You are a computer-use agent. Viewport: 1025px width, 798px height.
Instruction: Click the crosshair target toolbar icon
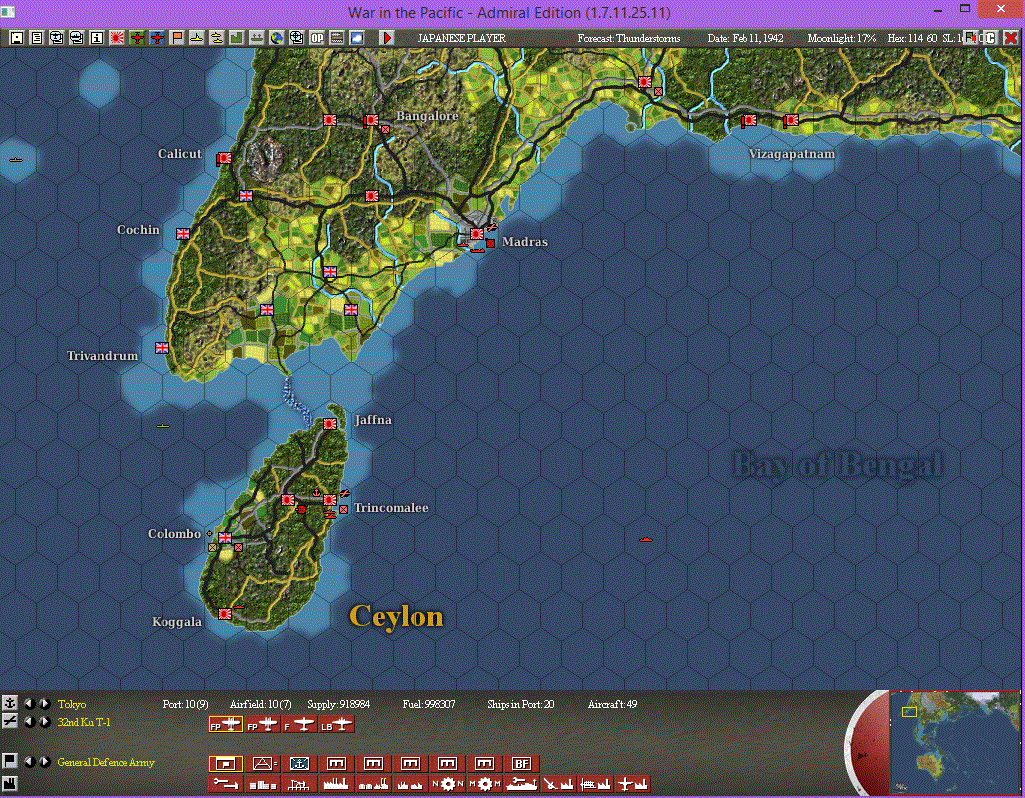[x=297, y=38]
